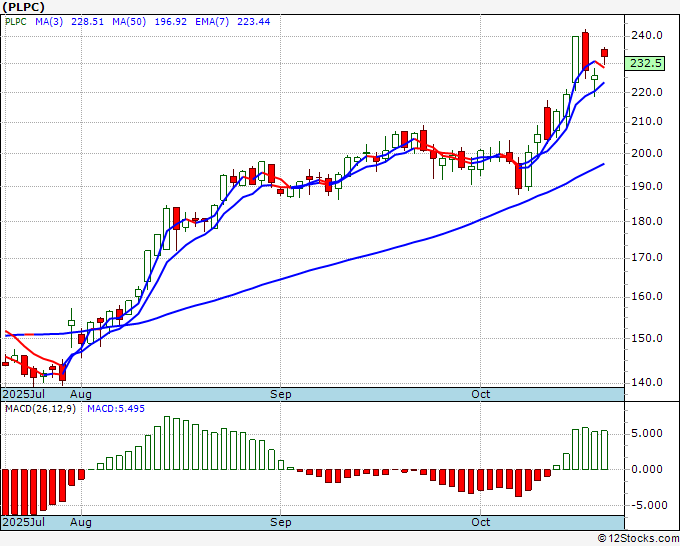Select the MA(50) value 196.92
Image resolution: width=680 pixels, height=546 pixels.
(170, 22)
